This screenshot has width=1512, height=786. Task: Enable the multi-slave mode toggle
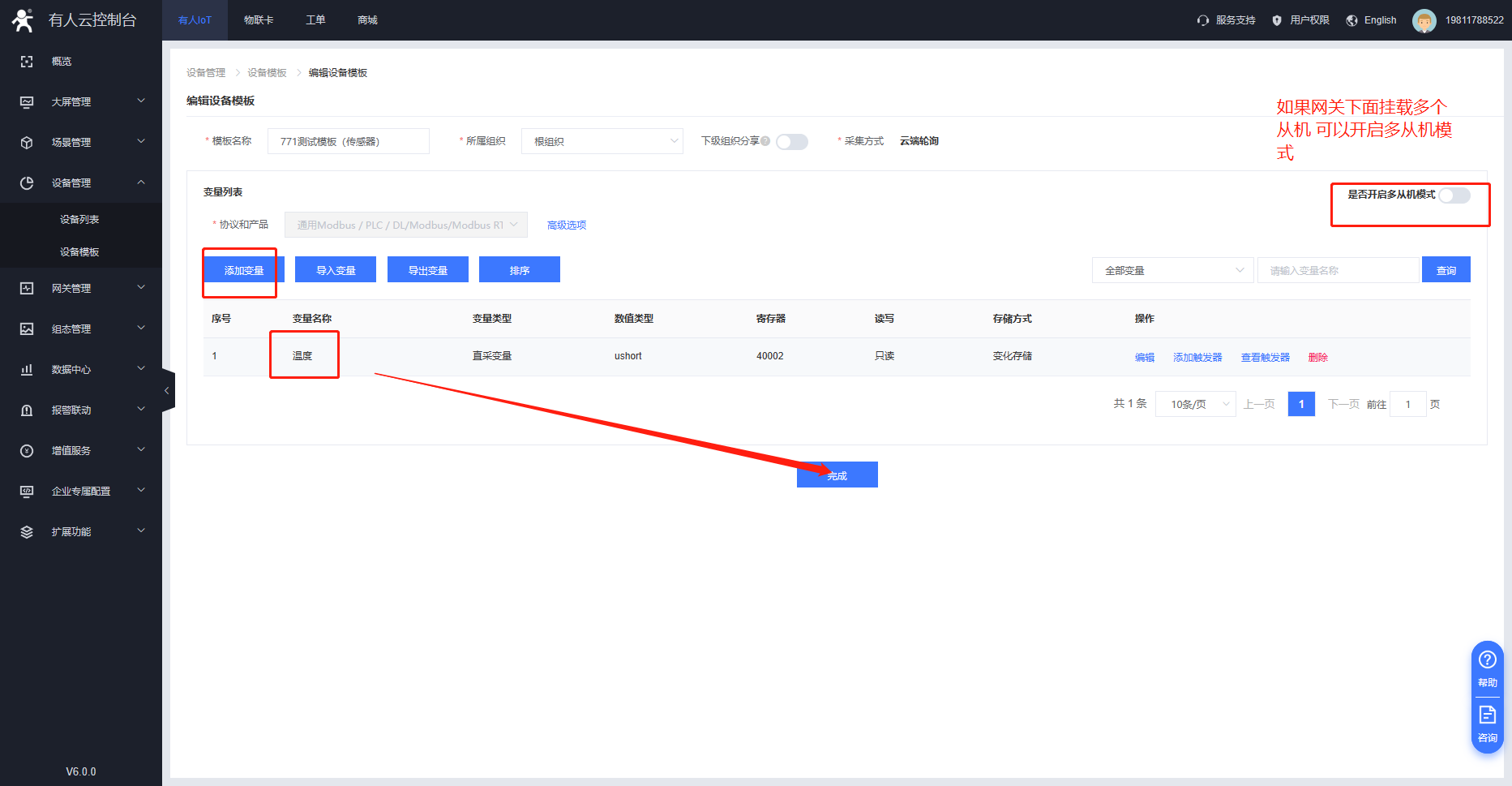pos(1454,195)
